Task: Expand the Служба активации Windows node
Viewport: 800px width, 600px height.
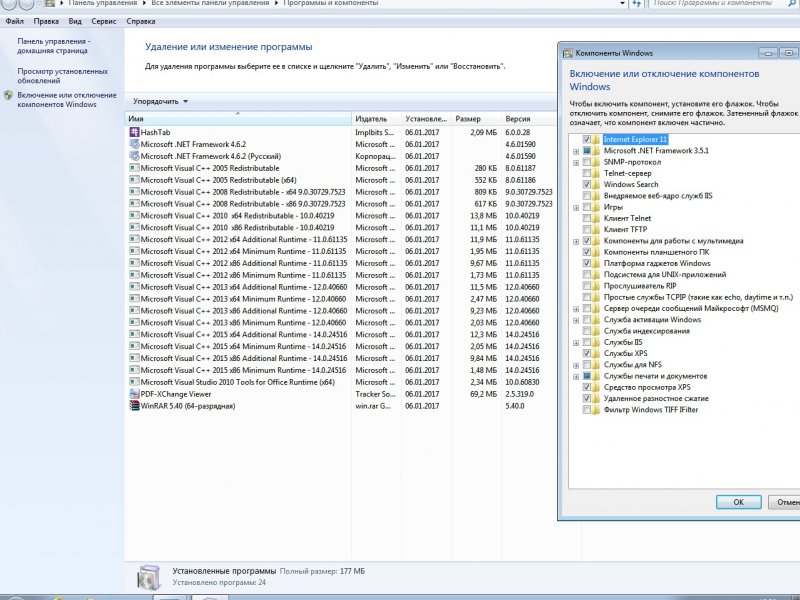Action: point(576,320)
